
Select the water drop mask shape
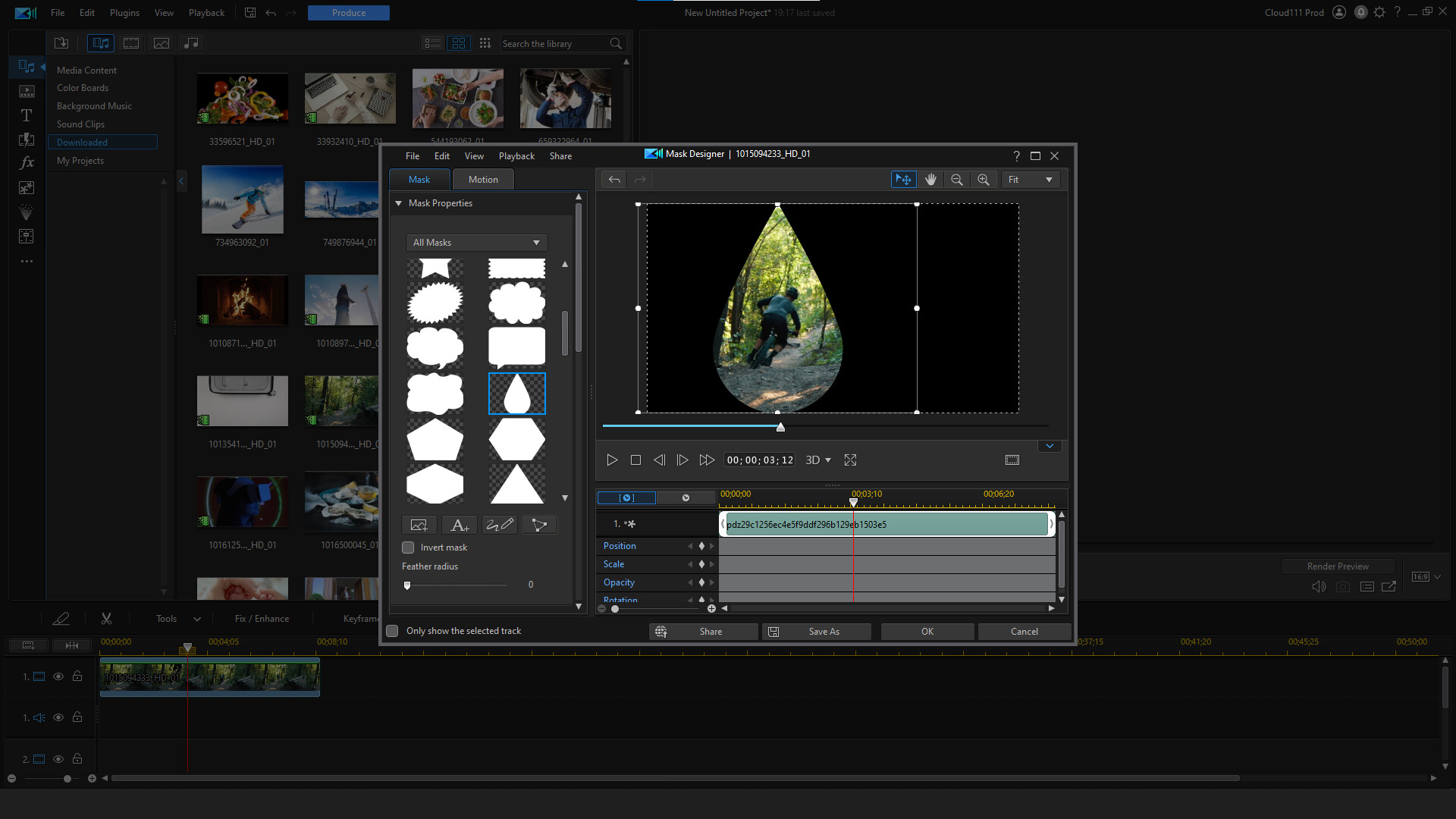tap(516, 394)
